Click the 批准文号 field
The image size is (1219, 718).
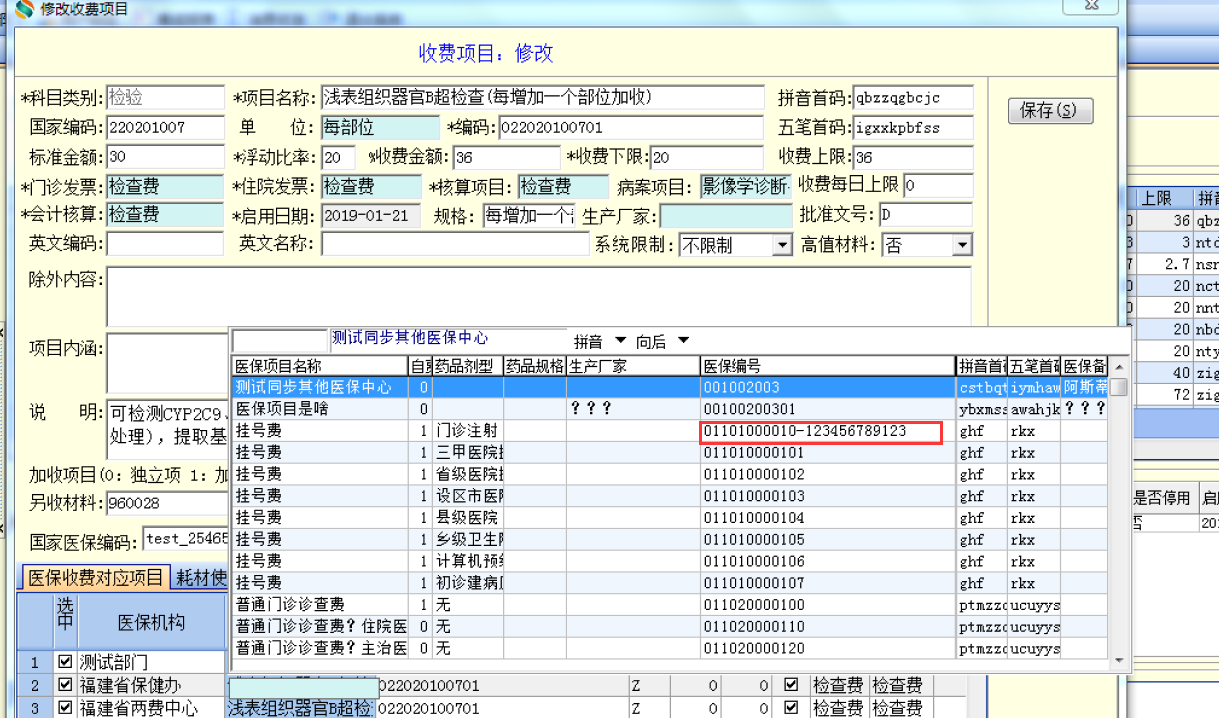[925, 214]
